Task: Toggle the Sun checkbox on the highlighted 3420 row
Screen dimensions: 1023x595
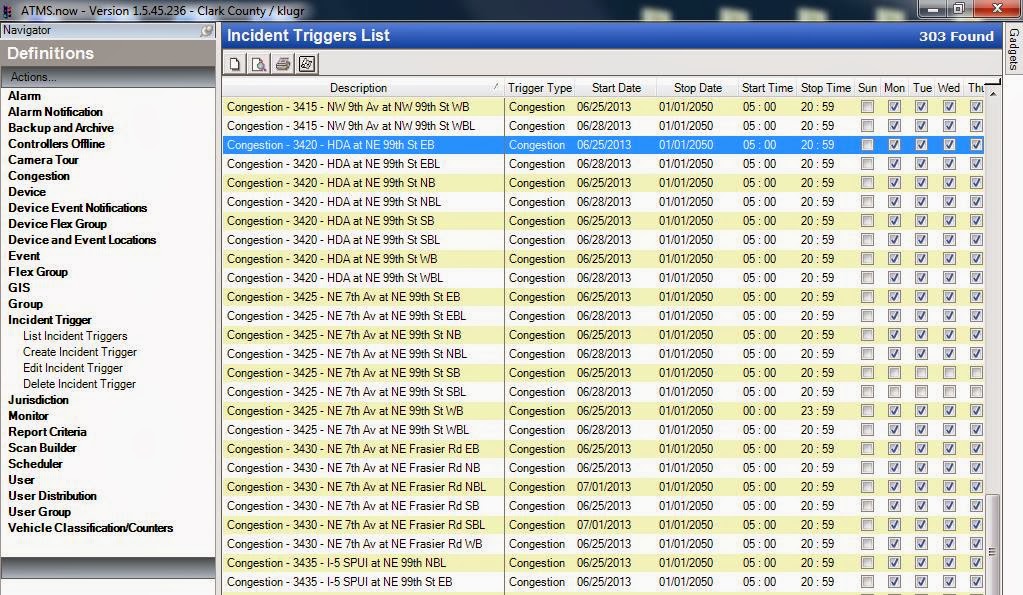Action: (867, 144)
